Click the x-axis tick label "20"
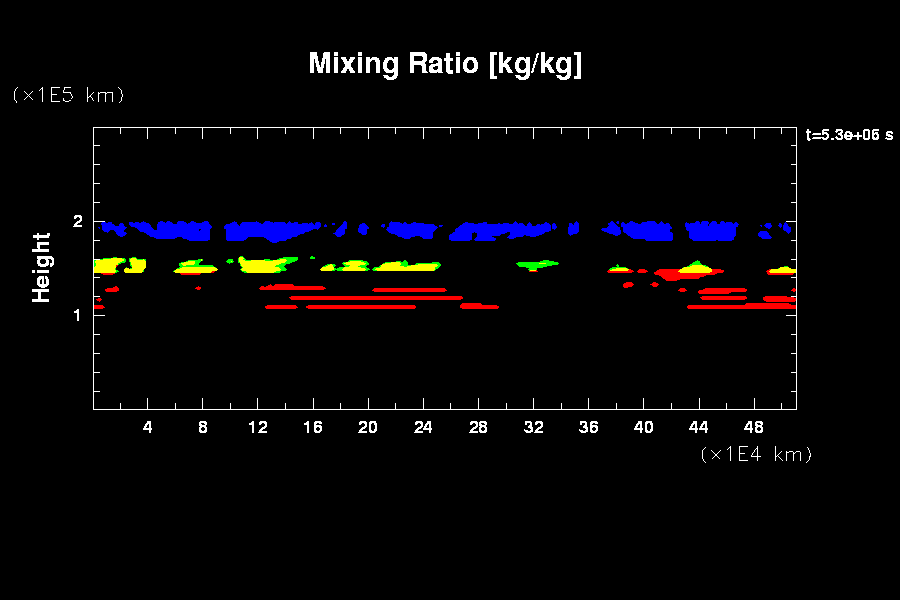Screen dimensions: 900x600 pyautogui.click(x=368, y=428)
